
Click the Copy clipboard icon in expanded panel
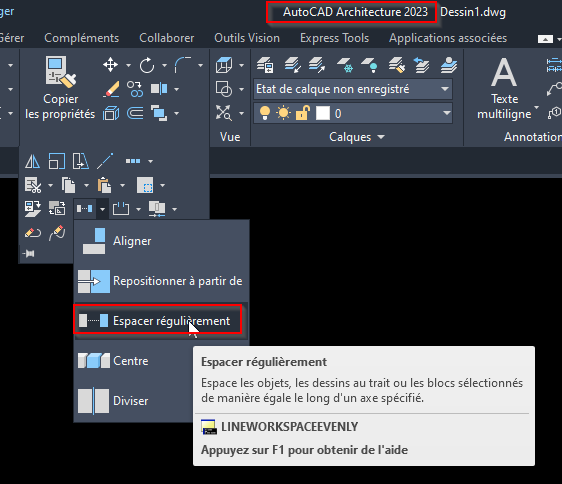[x=68, y=185]
